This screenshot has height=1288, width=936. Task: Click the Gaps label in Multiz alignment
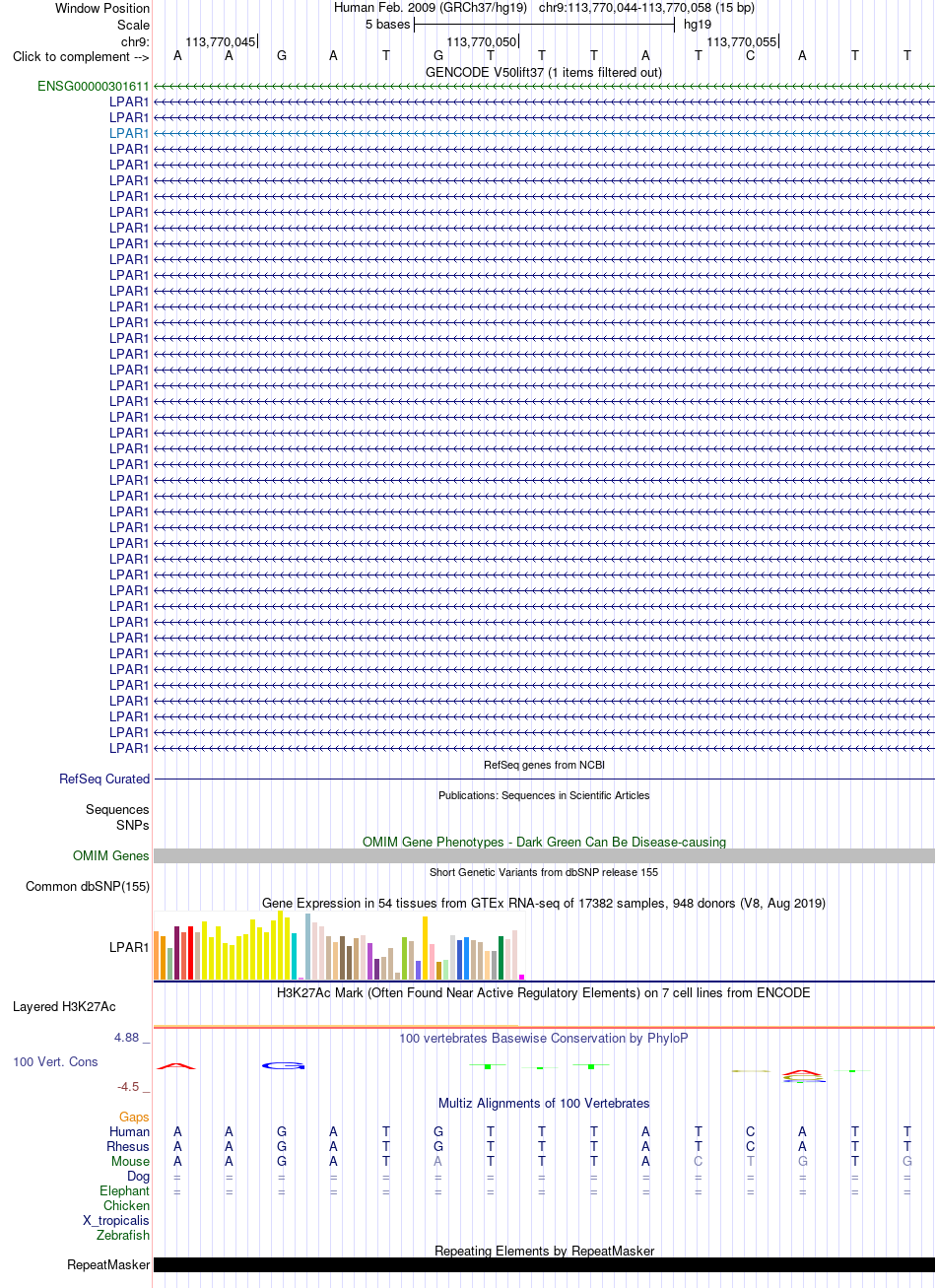click(134, 1117)
